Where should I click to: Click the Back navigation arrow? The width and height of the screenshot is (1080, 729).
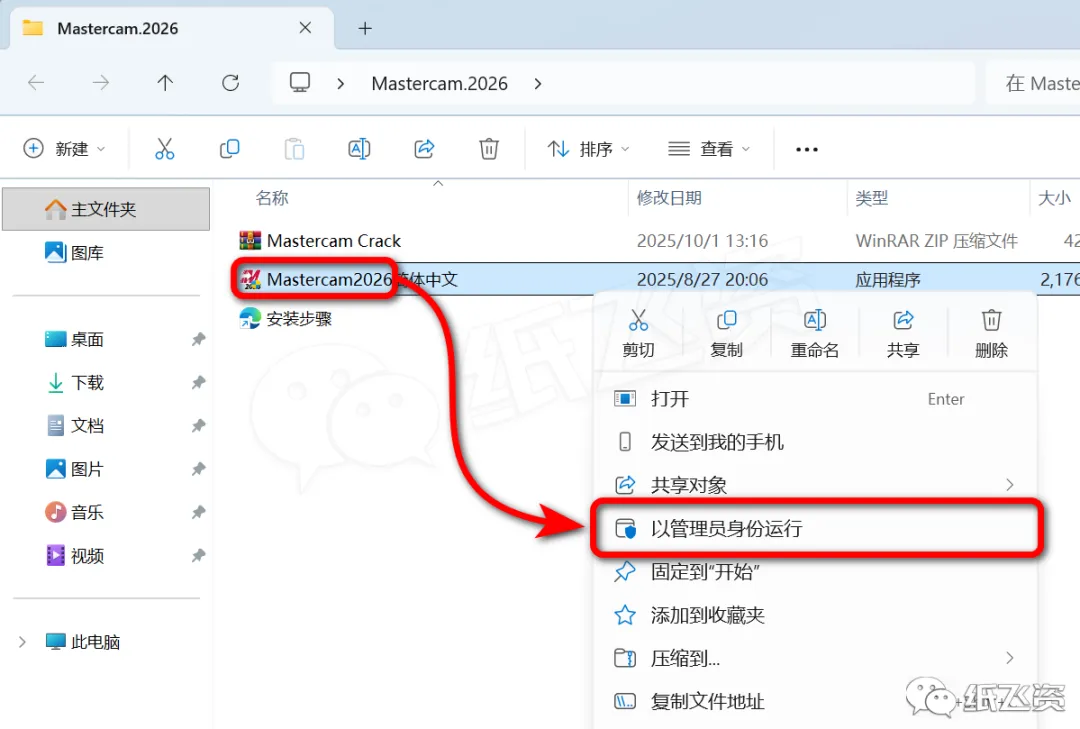point(36,83)
